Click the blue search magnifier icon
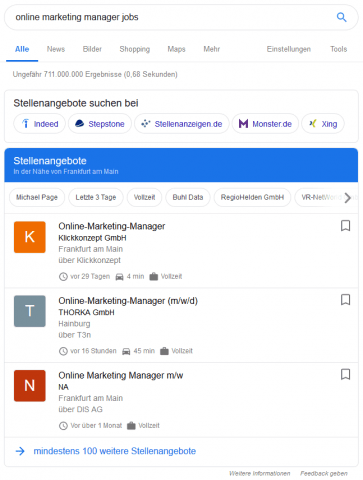 341,17
